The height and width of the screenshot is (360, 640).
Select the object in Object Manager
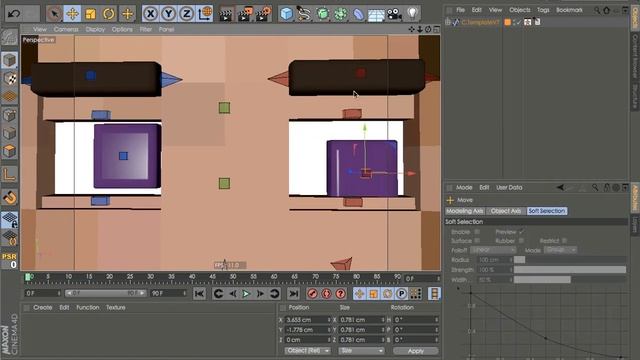tap(480, 22)
